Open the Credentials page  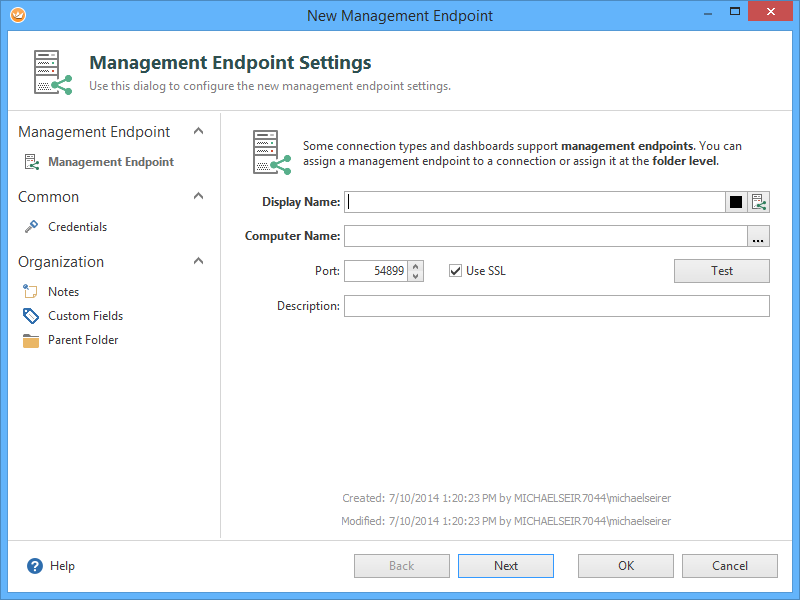[77, 227]
